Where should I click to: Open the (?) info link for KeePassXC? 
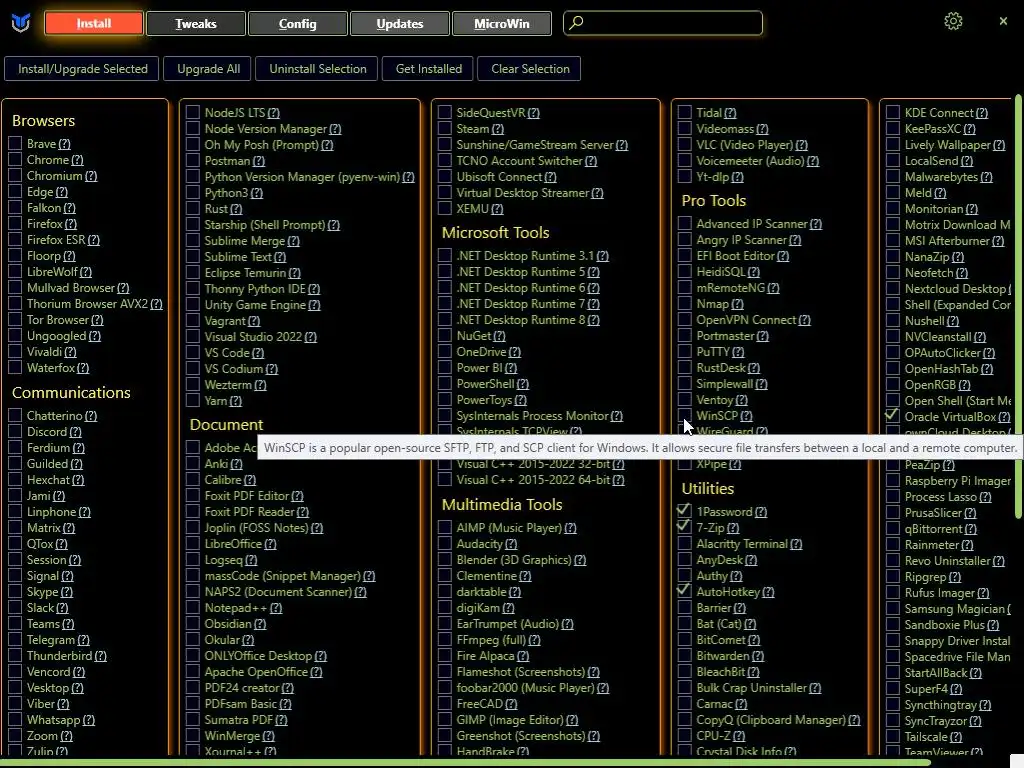tap(969, 129)
